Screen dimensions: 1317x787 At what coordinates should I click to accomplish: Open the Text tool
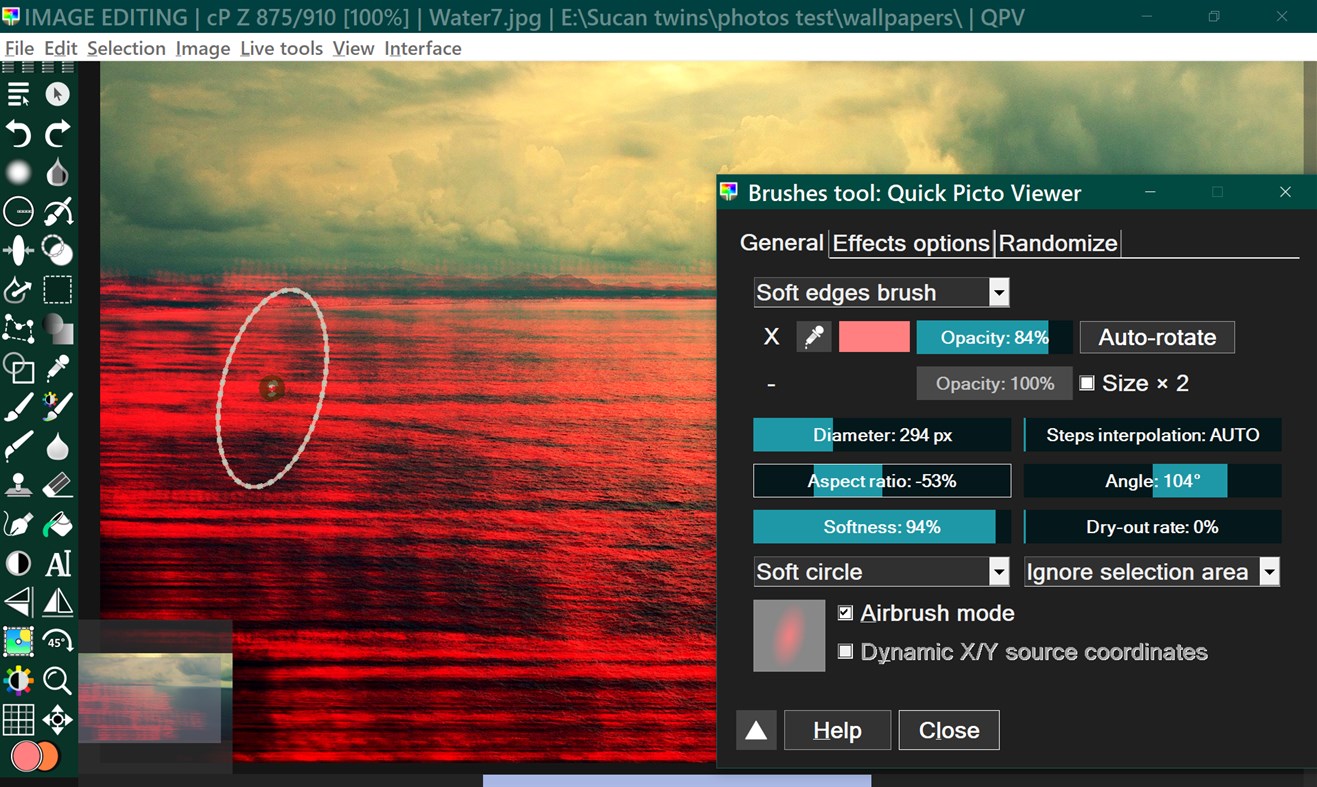click(57, 563)
